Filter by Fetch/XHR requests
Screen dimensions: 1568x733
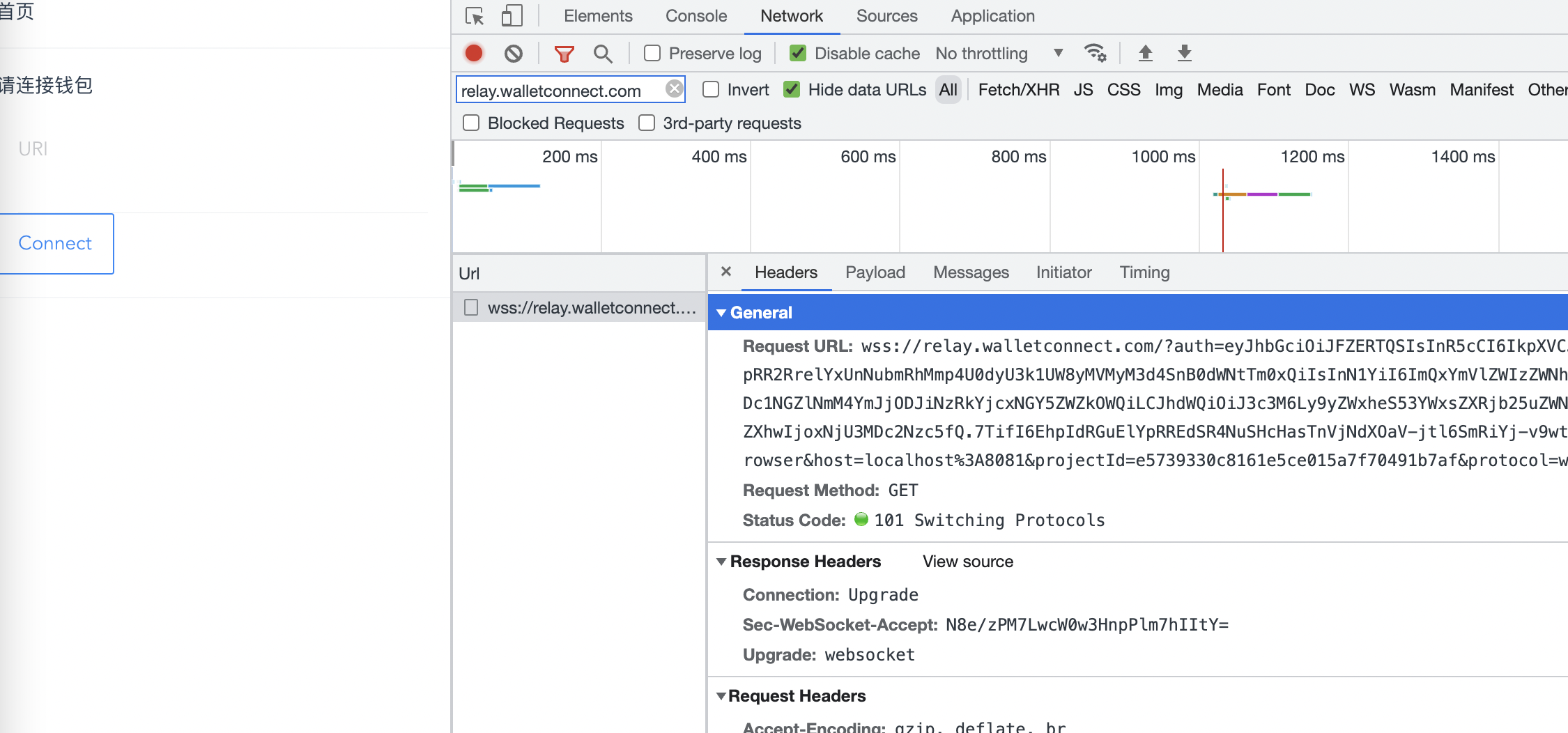tap(1019, 90)
